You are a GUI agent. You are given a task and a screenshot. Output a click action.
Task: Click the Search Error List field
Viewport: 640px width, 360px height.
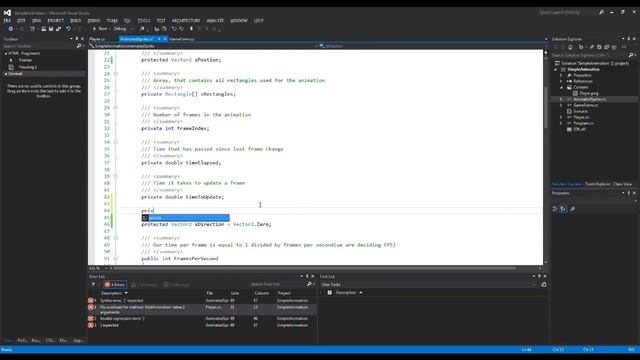278,284
